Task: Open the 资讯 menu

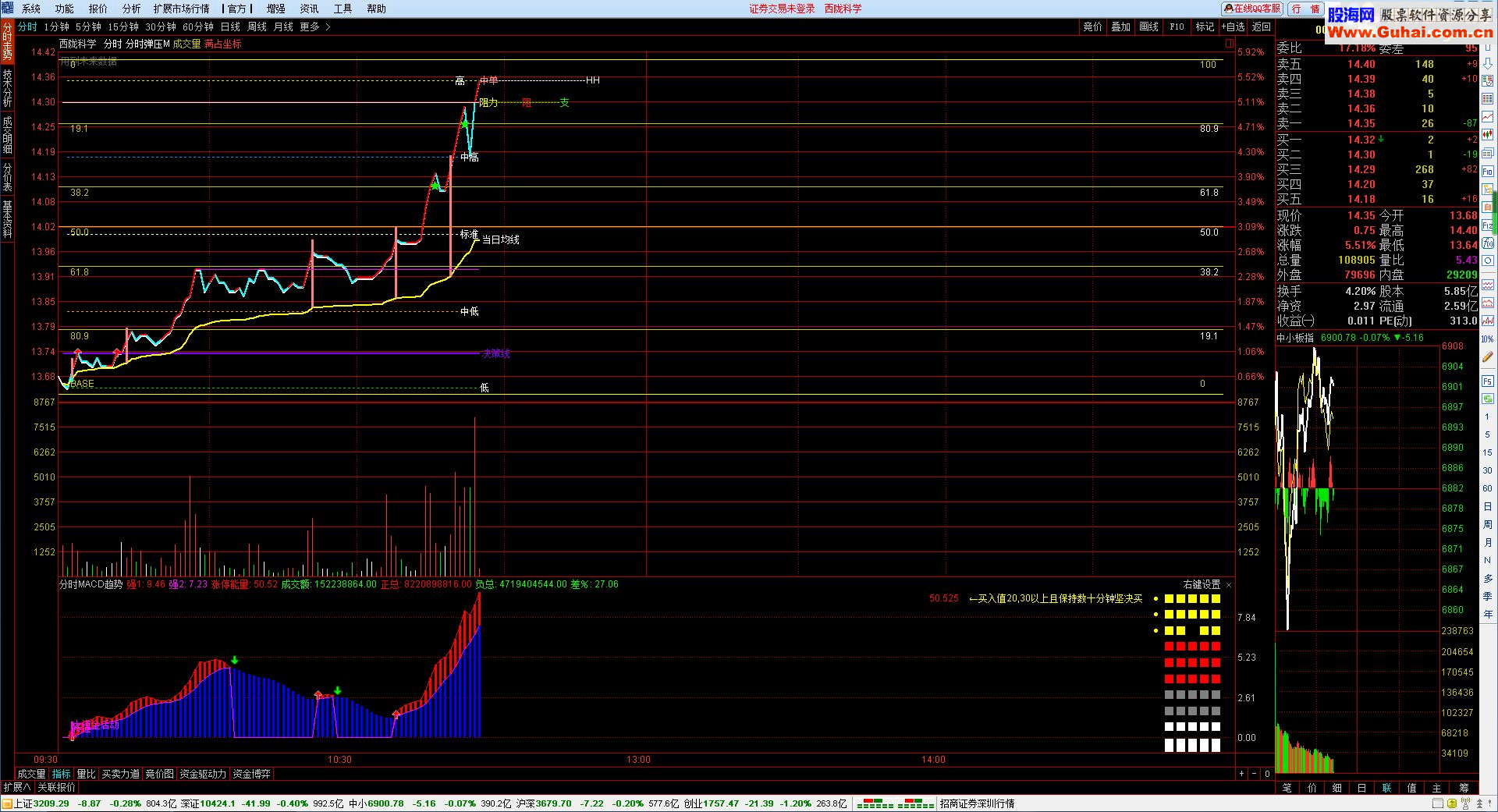Action: 309,9
